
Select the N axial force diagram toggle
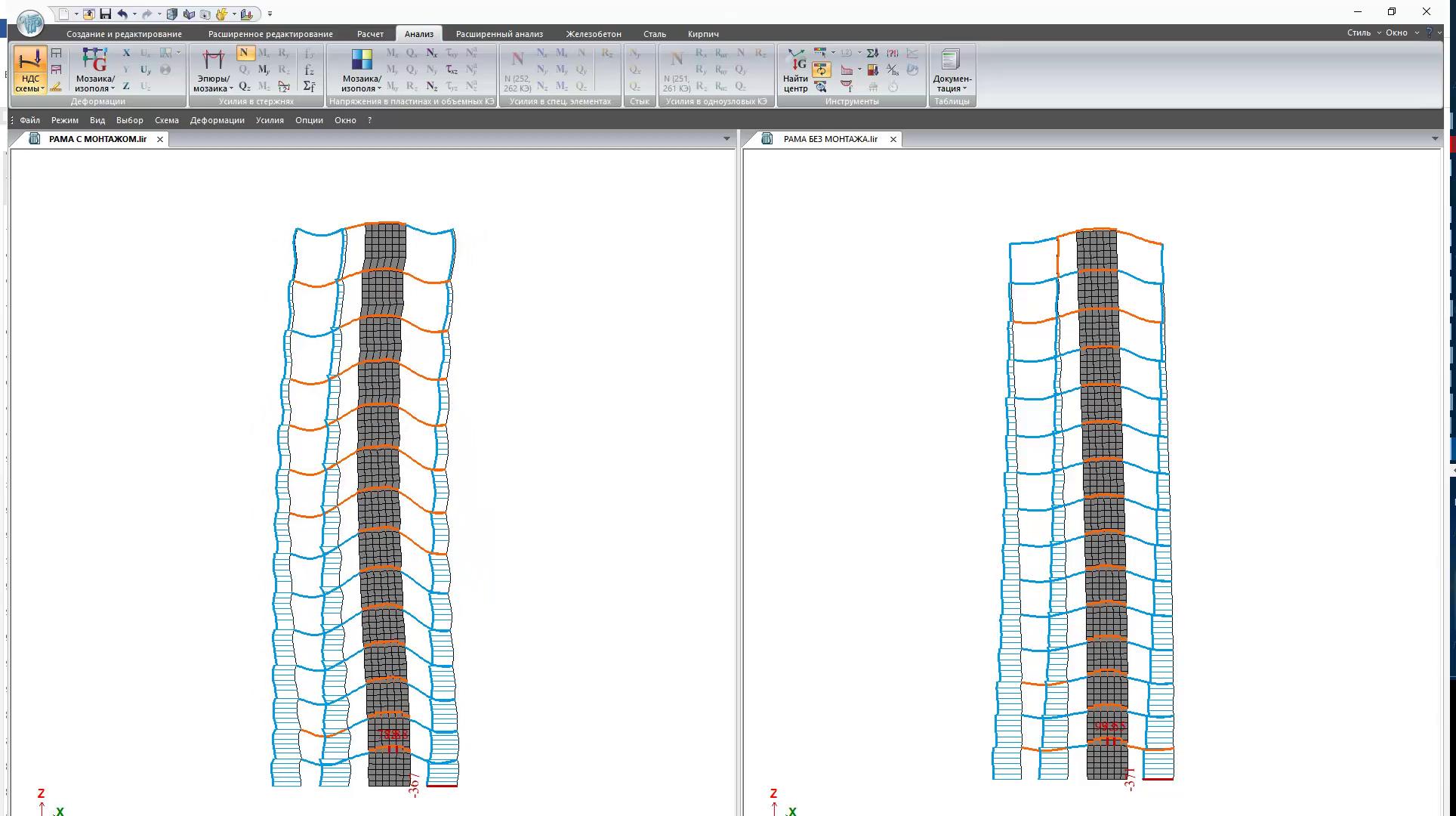[244, 53]
